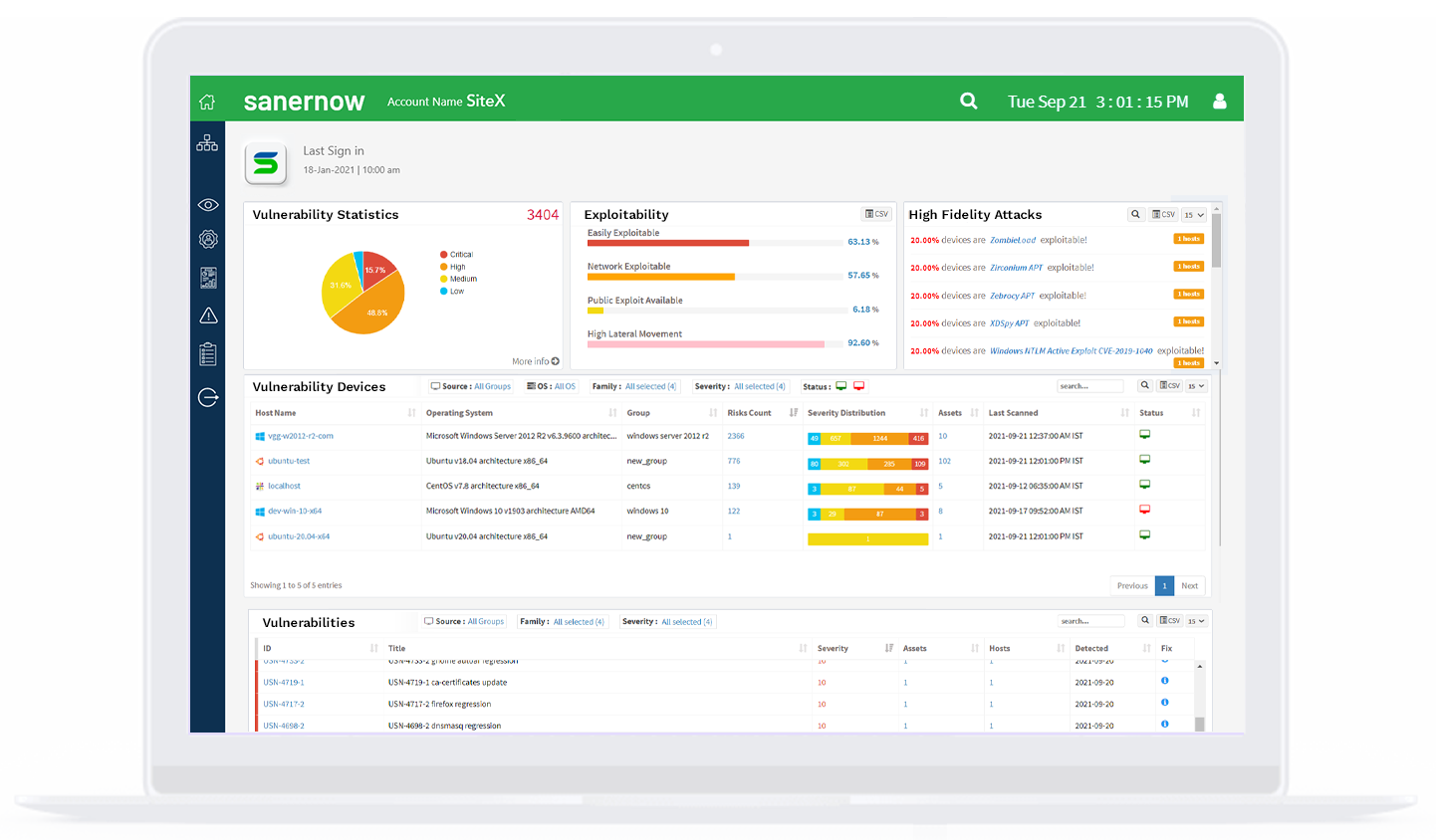Open the entries-per-page selector showing 15
1436x840 pixels.
tap(1194, 386)
